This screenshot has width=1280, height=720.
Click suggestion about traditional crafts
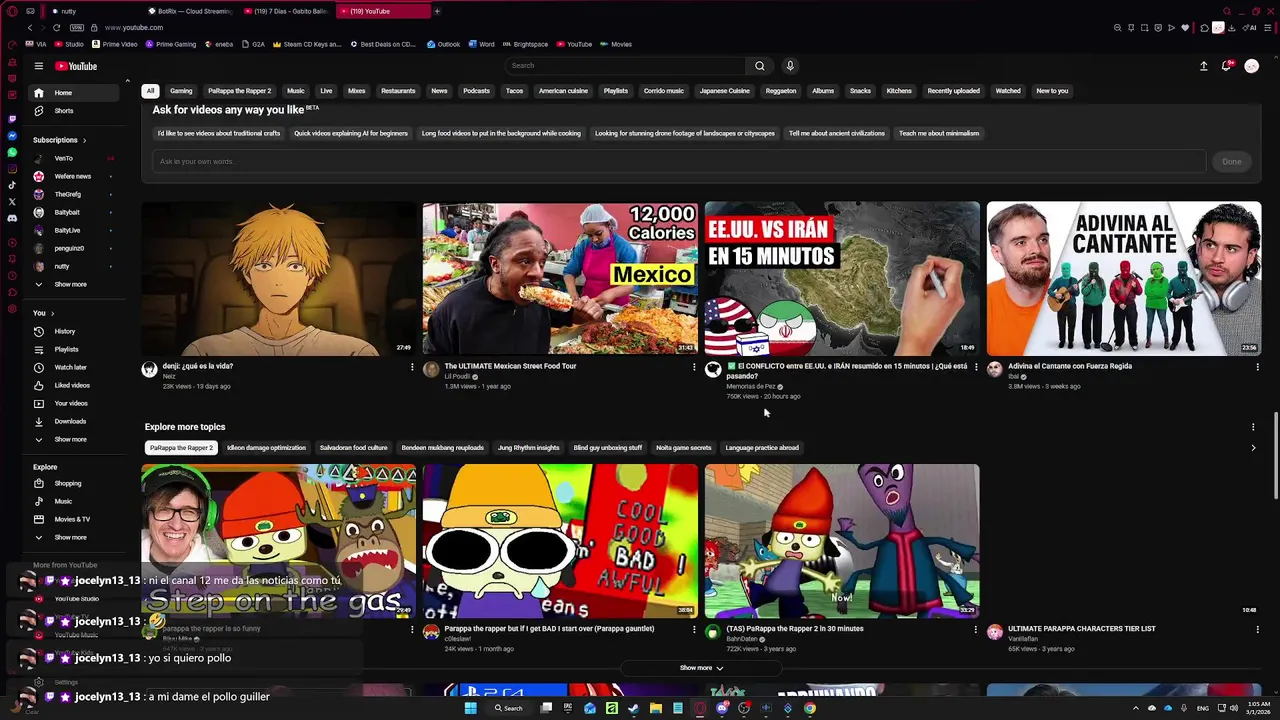pyautogui.click(x=219, y=133)
